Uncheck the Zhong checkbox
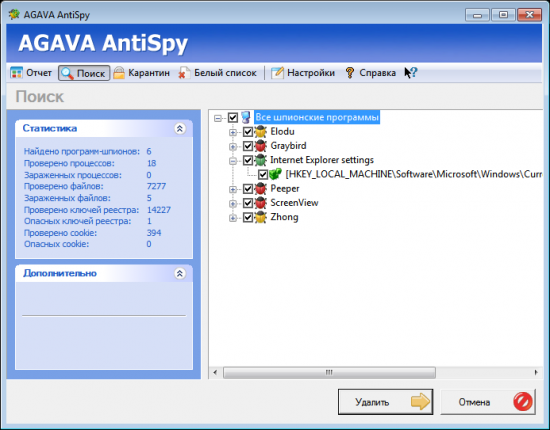 click(x=248, y=217)
